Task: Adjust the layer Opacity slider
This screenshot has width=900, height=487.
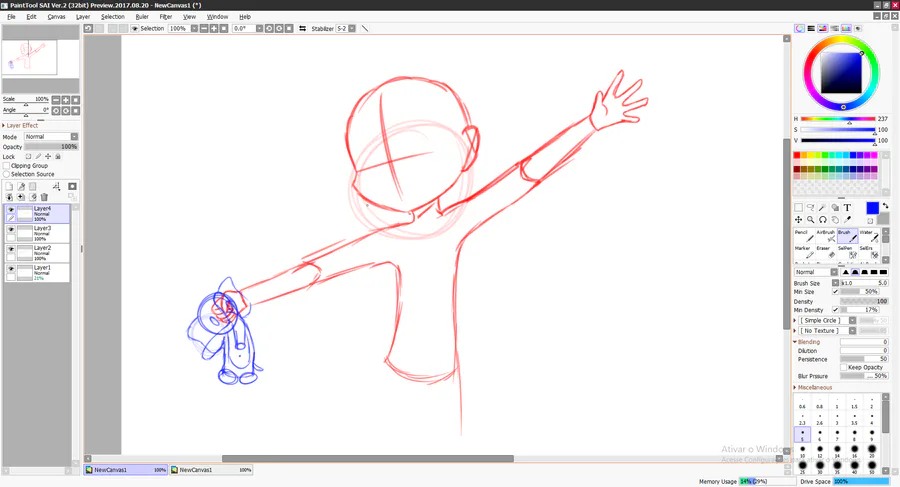Action: (51, 146)
